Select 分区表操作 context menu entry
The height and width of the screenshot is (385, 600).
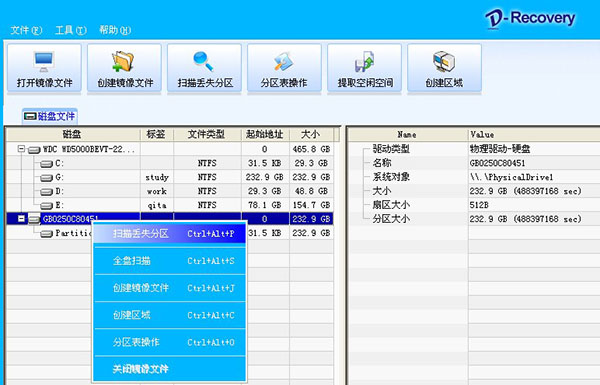click(170, 342)
